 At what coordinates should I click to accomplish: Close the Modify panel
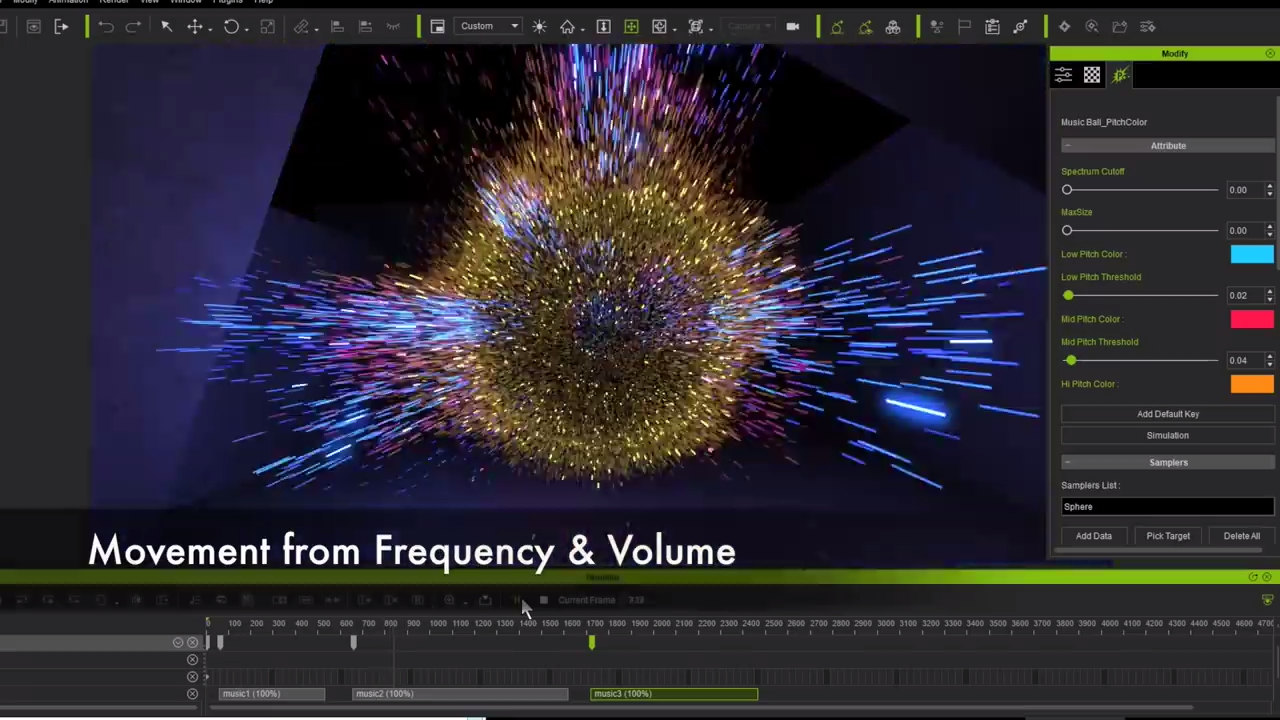pyautogui.click(x=1270, y=54)
